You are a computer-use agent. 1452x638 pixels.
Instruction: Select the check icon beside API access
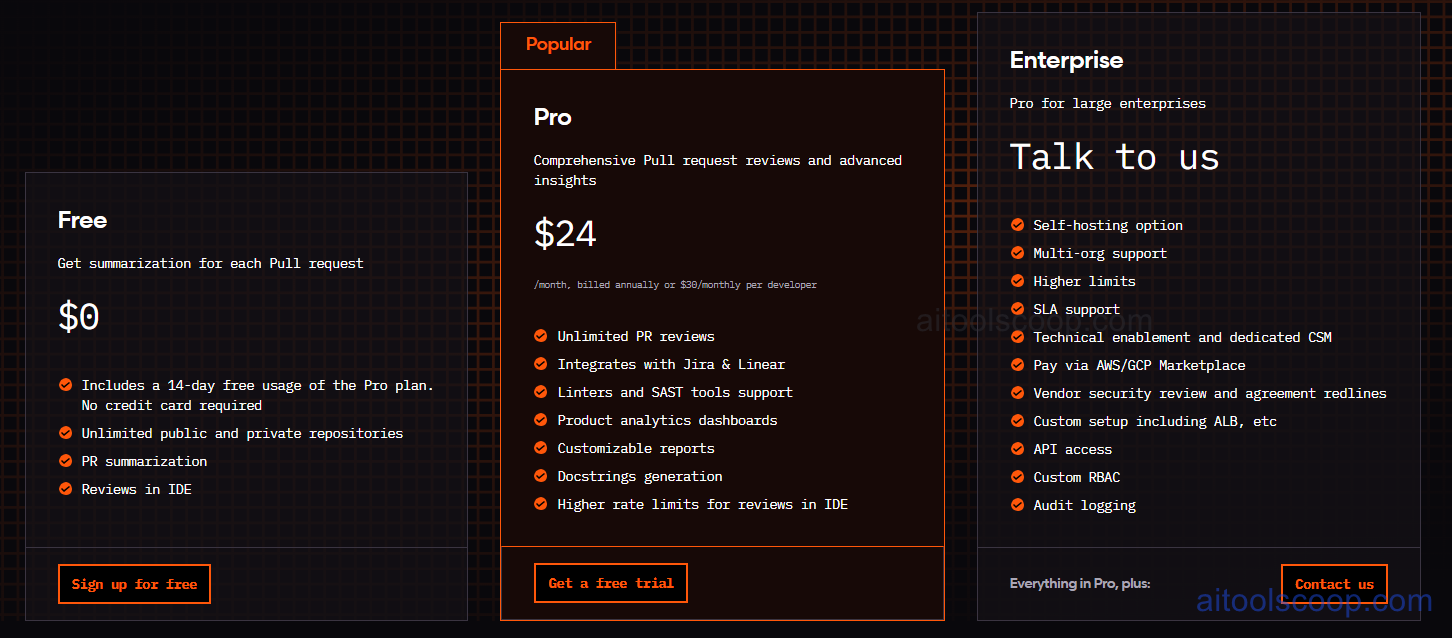1017,449
